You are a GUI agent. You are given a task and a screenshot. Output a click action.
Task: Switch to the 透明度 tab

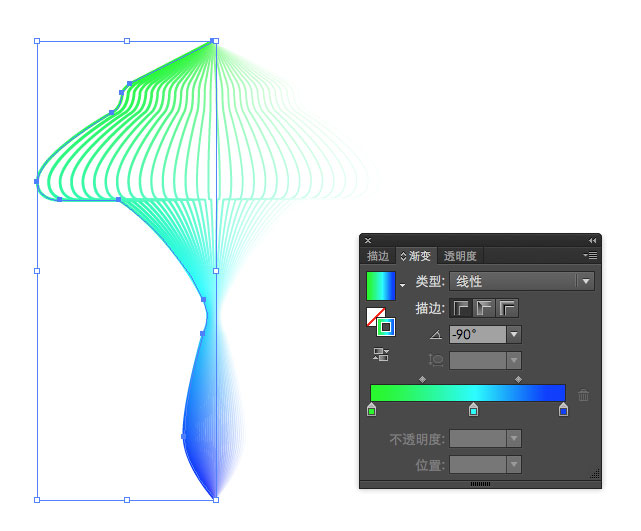click(460, 256)
